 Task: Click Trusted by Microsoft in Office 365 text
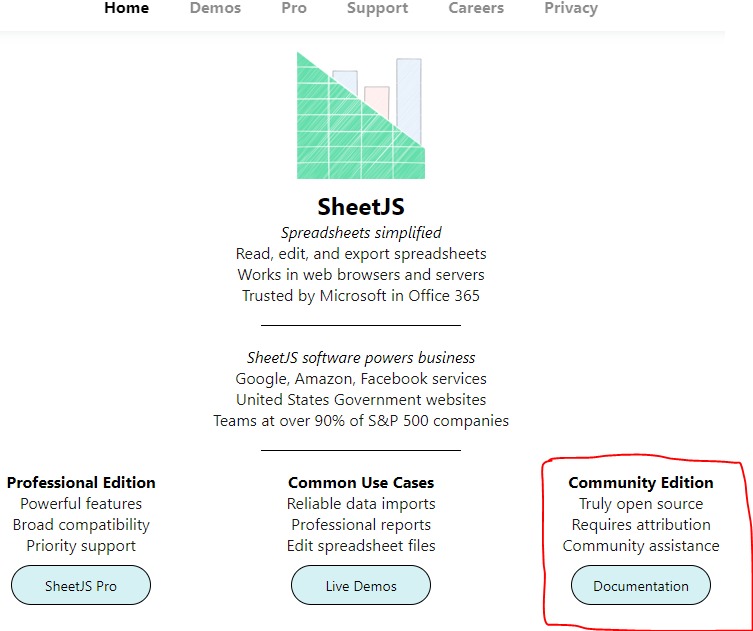pyautogui.click(x=361, y=295)
